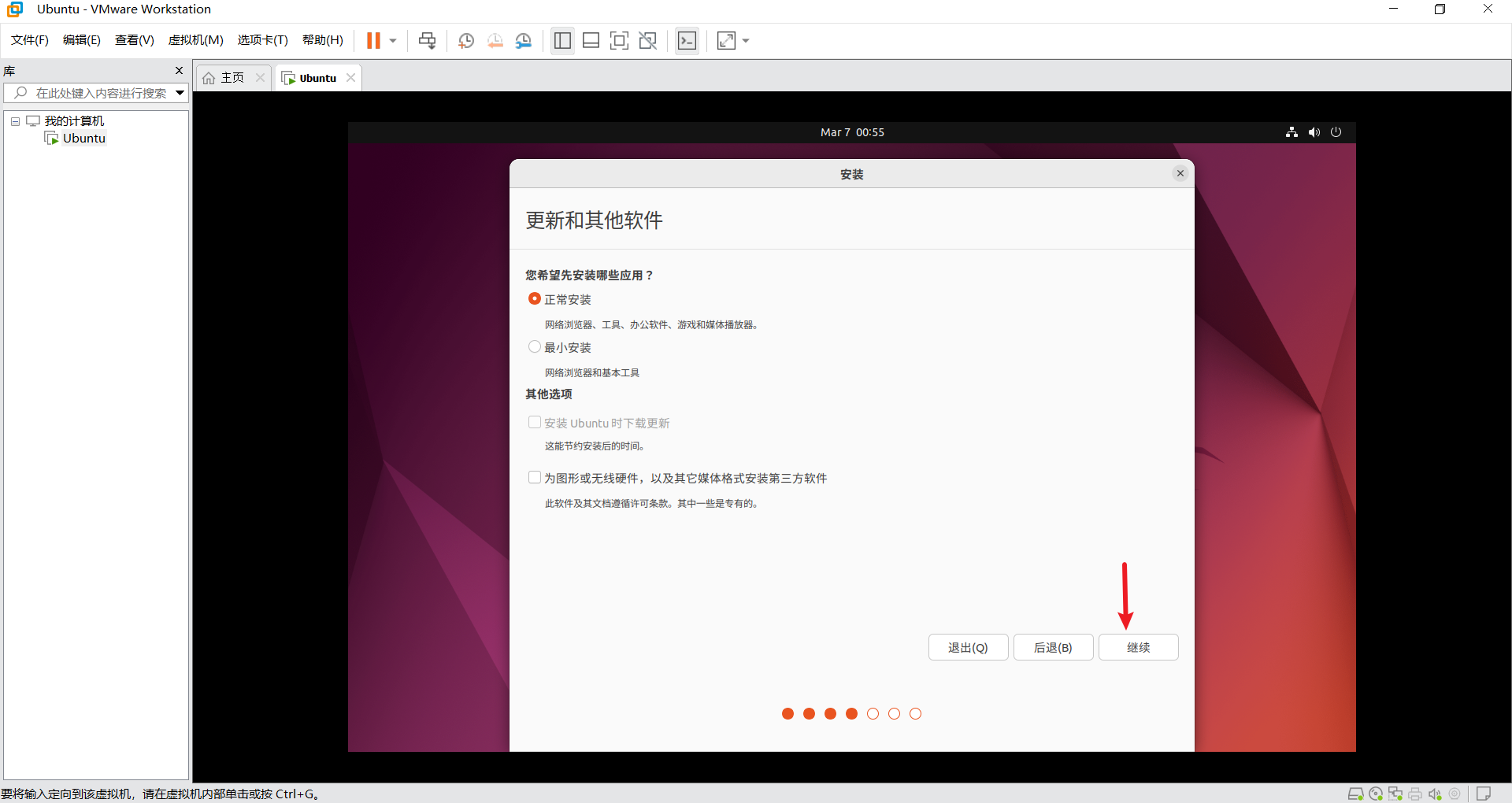Select the 正常安装 radio option

(x=535, y=299)
